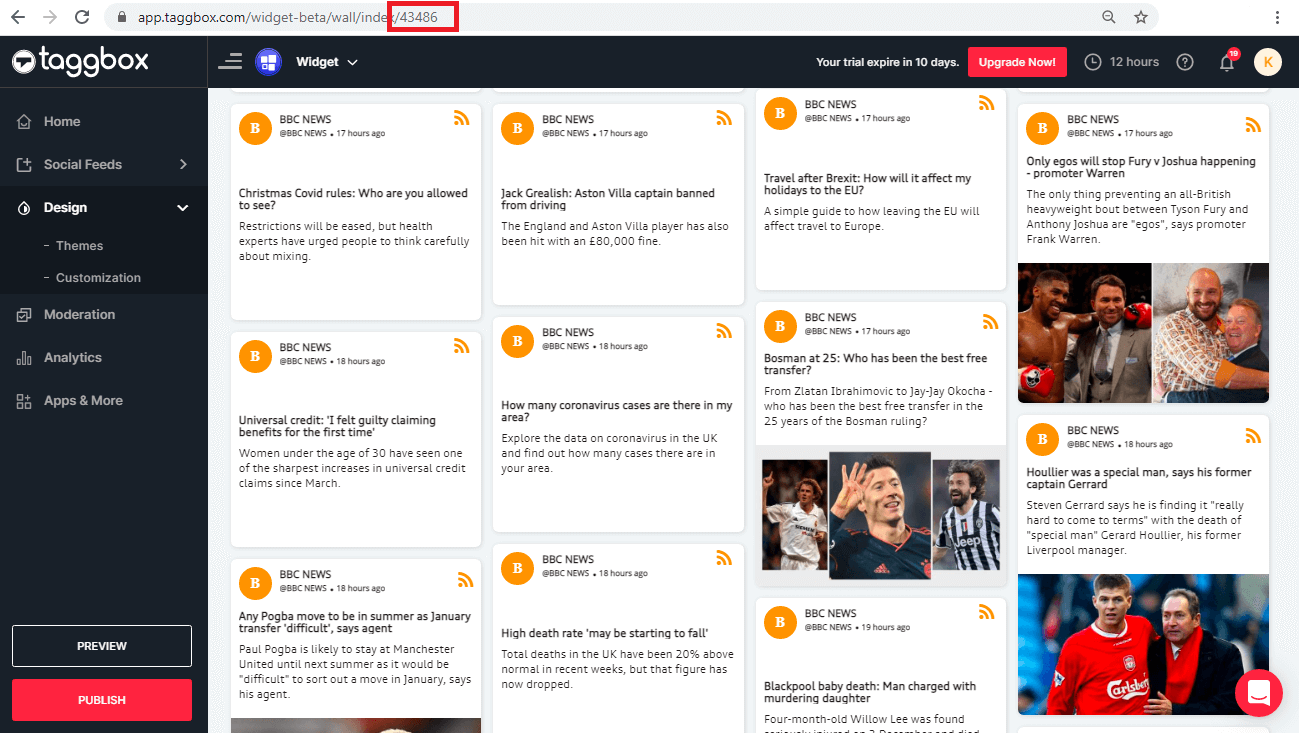Click the PREVIEW button
1299x733 pixels.
tap(102, 646)
